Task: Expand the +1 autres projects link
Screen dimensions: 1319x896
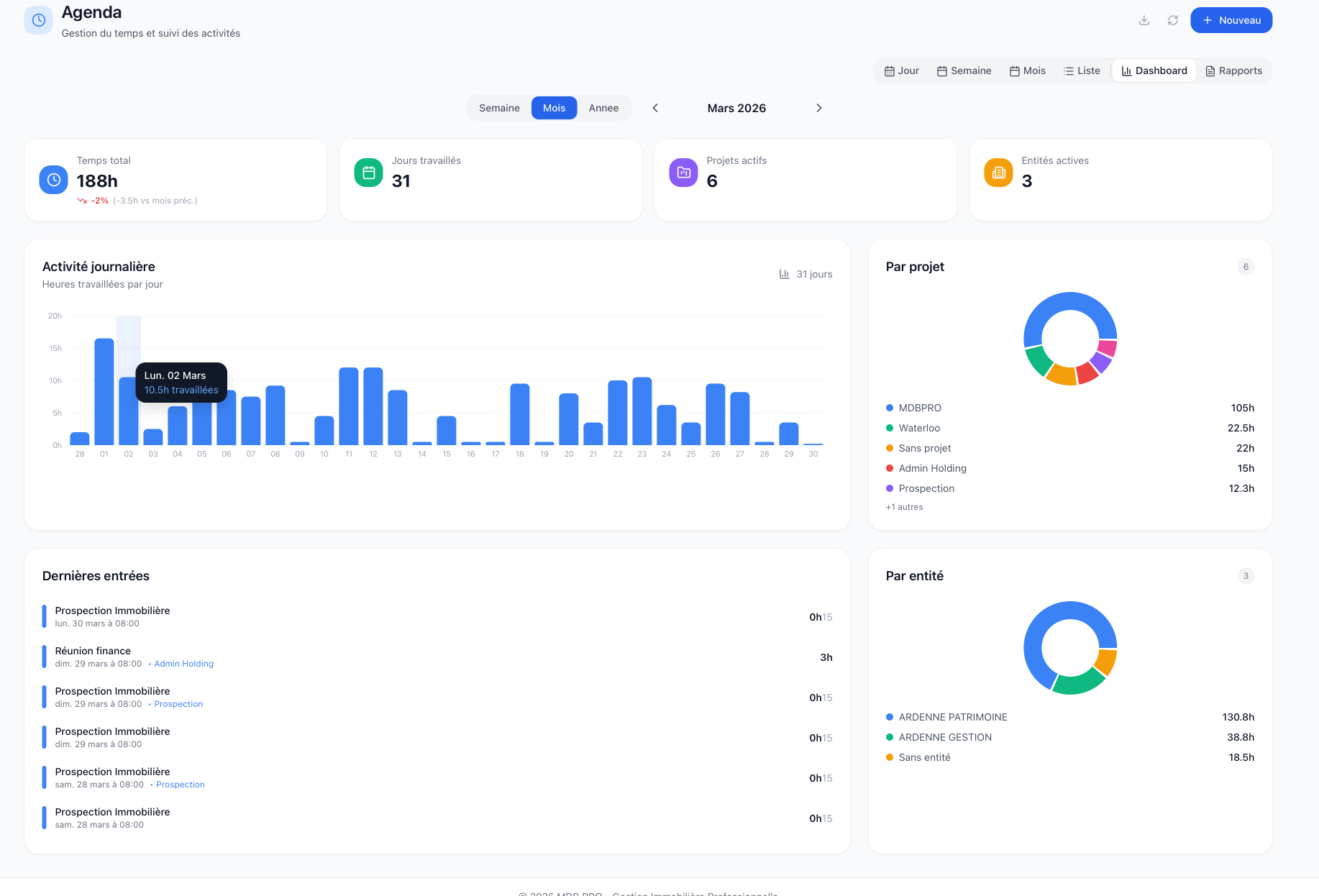Action: click(x=904, y=507)
